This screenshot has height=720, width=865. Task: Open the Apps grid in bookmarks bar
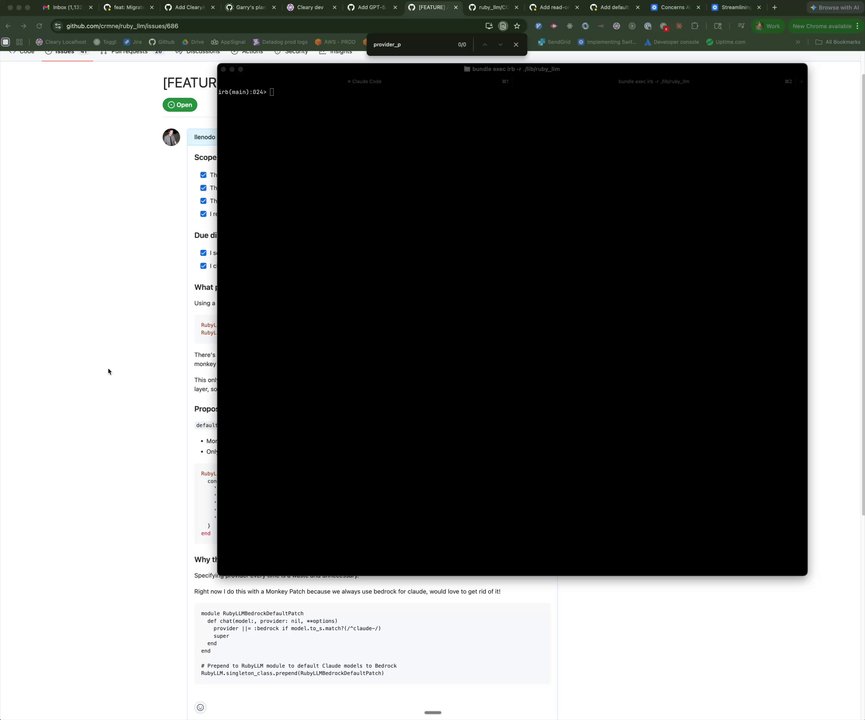pyautogui.click(x=6, y=42)
